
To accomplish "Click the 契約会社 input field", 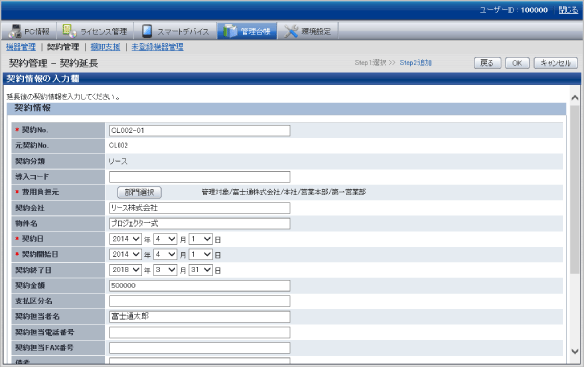I will tap(200, 208).
